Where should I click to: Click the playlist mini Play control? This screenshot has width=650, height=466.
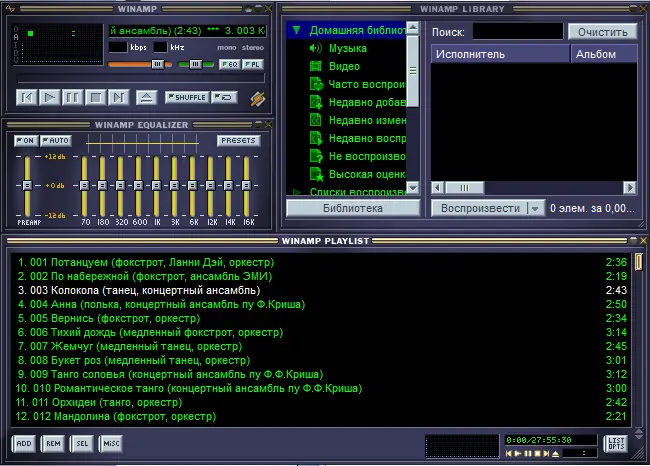[517, 454]
